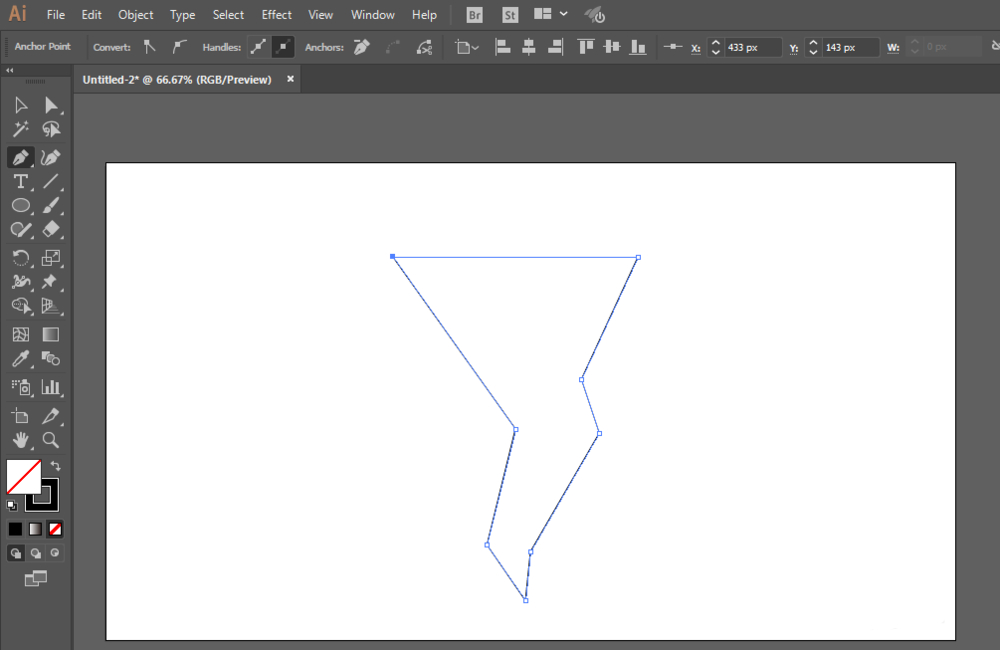The height and width of the screenshot is (650, 1000).
Task: Select the Symbol Sprayer tool
Action: click(x=20, y=387)
